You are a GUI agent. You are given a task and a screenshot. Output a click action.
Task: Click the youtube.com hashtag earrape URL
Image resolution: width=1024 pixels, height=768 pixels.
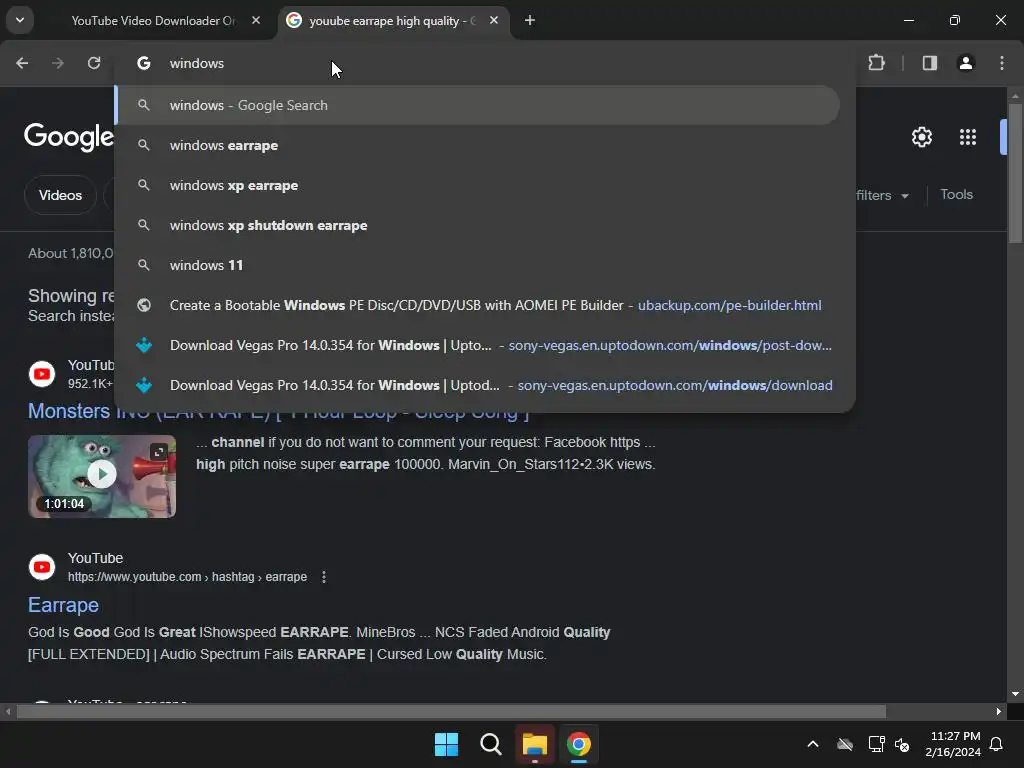click(x=187, y=577)
